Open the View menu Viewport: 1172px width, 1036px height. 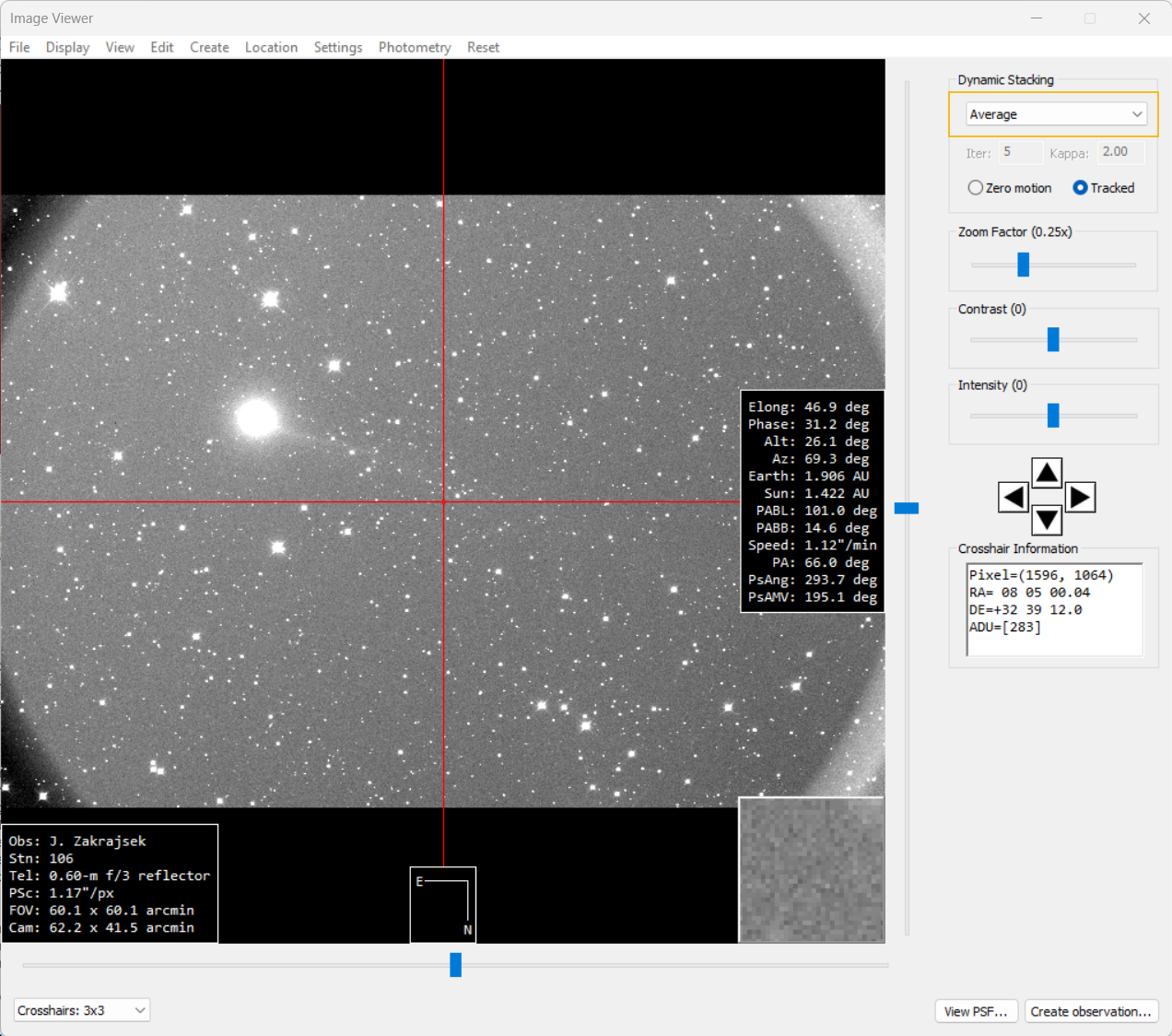[120, 47]
